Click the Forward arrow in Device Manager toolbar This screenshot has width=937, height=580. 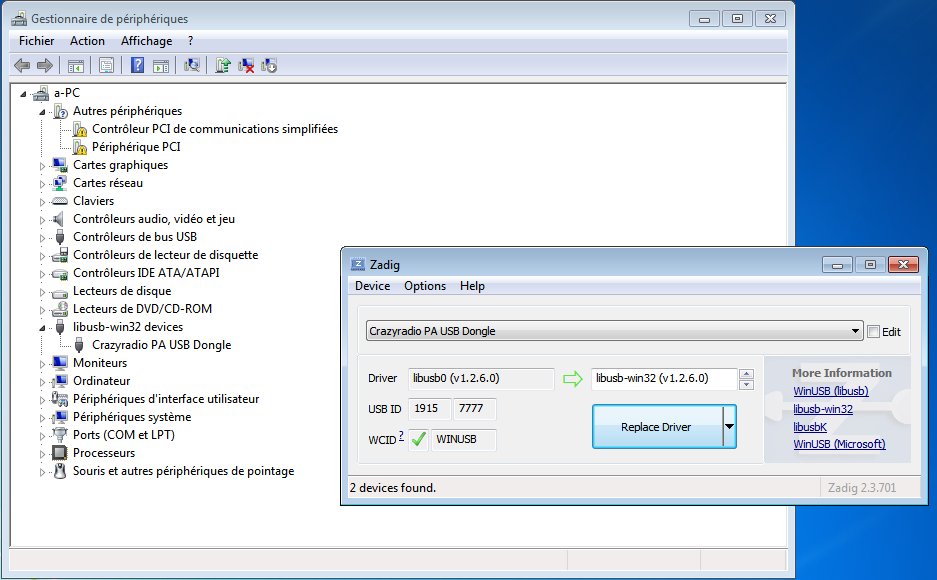(45, 65)
